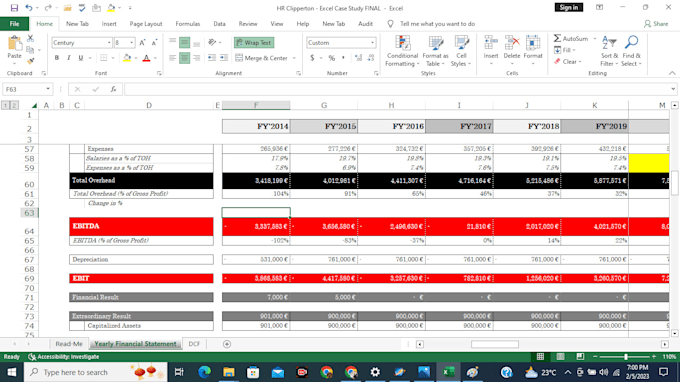Image resolution: width=680 pixels, height=382 pixels.
Task: Open Find & Select magnifier icon
Action: tap(631, 42)
